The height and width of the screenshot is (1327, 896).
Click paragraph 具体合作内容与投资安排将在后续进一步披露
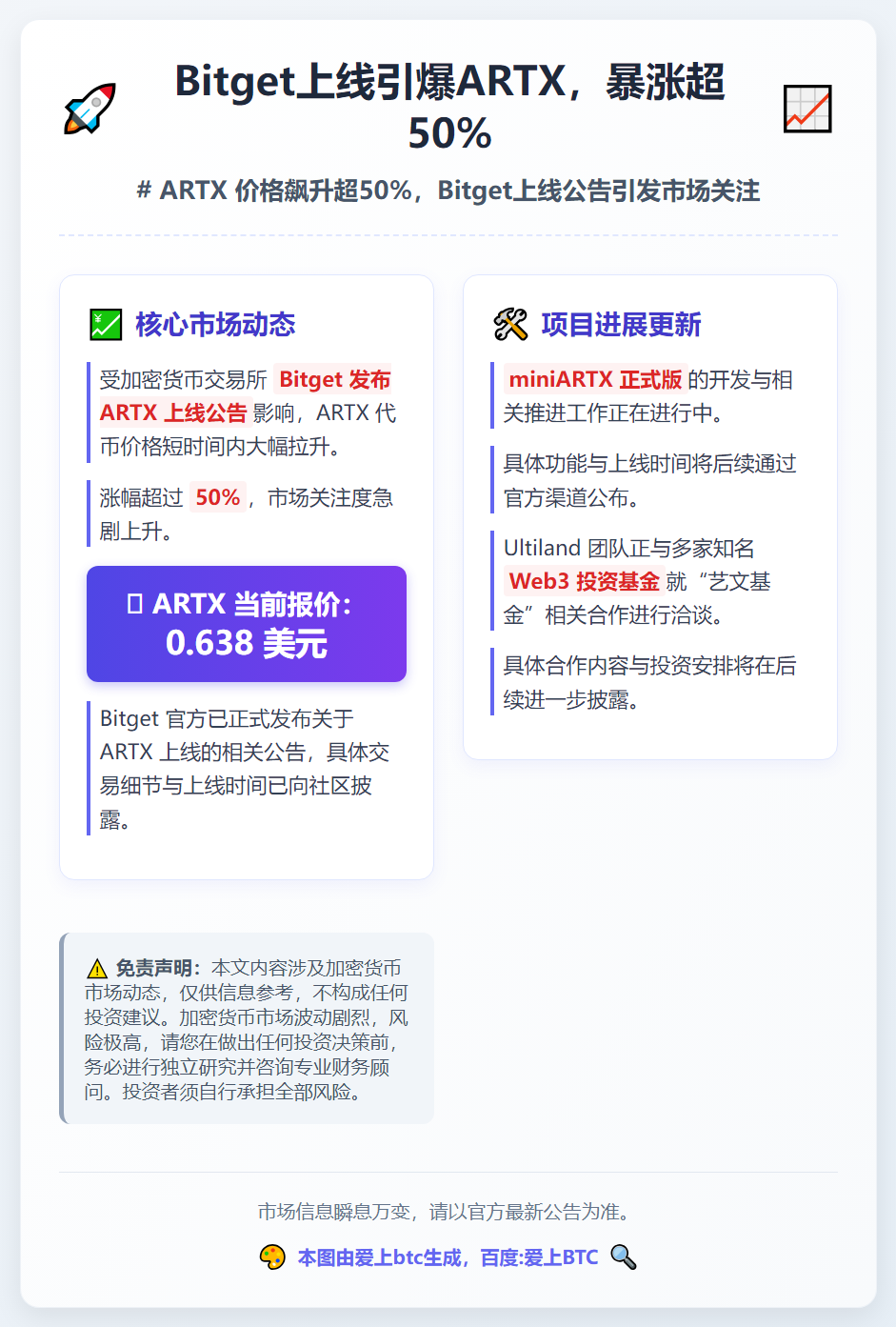click(x=649, y=682)
